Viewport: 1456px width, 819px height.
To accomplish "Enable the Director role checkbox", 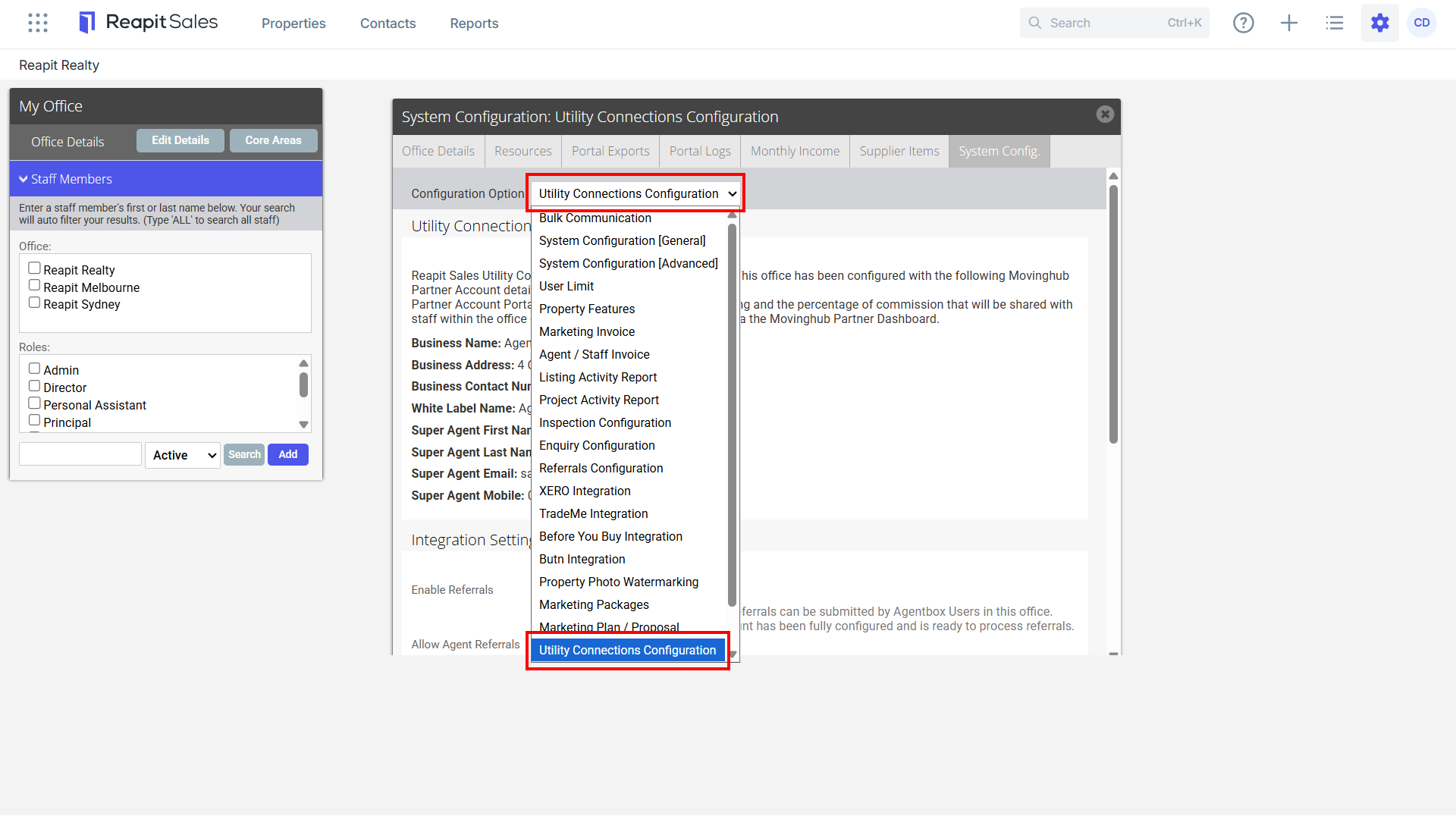I will click(34, 386).
